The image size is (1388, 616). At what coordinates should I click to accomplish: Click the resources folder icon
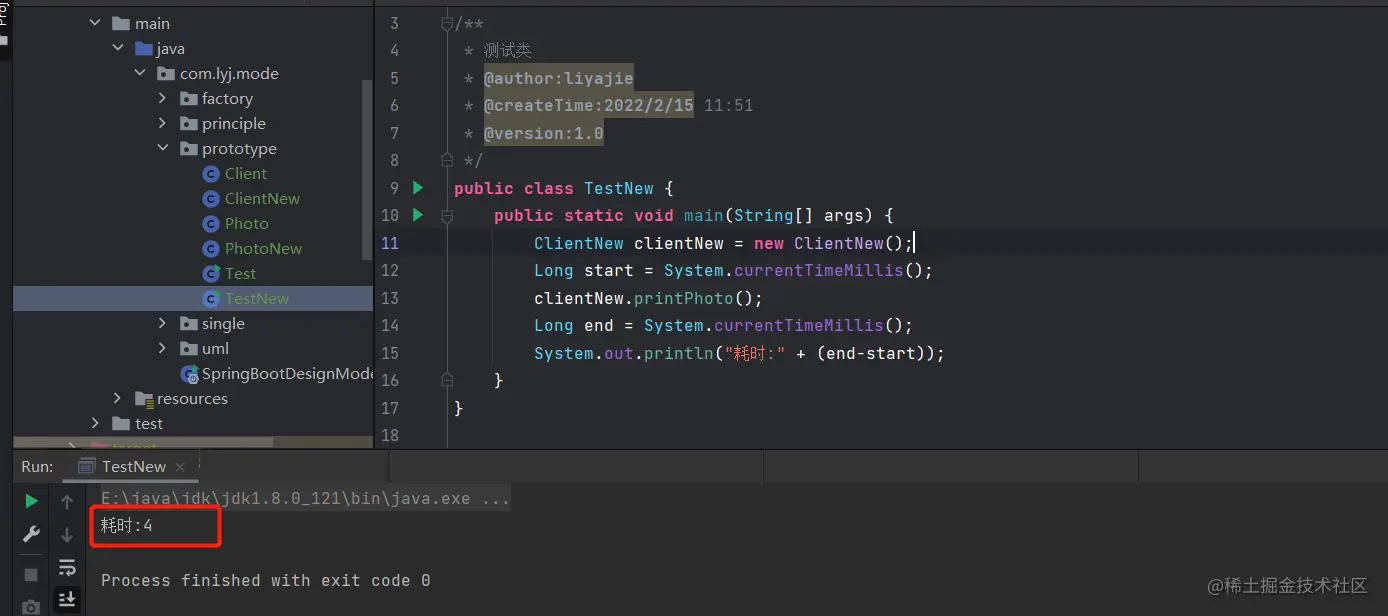click(x=144, y=399)
